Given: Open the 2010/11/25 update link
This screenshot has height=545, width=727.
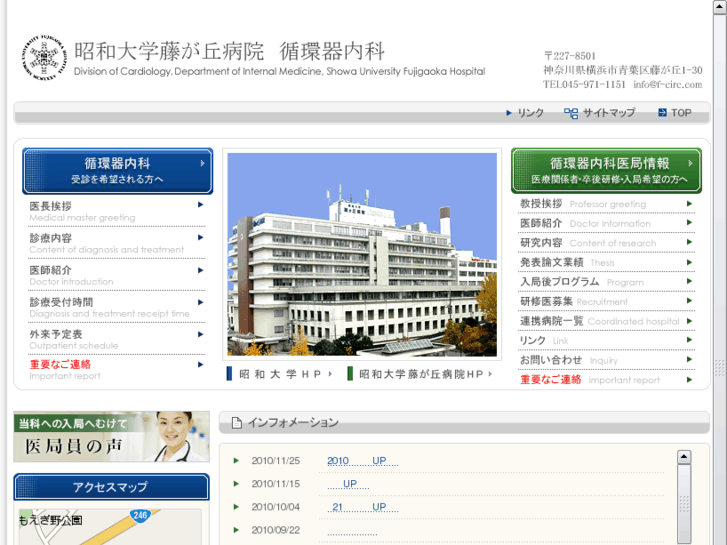Looking at the screenshot, I should click(x=363, y=461).
